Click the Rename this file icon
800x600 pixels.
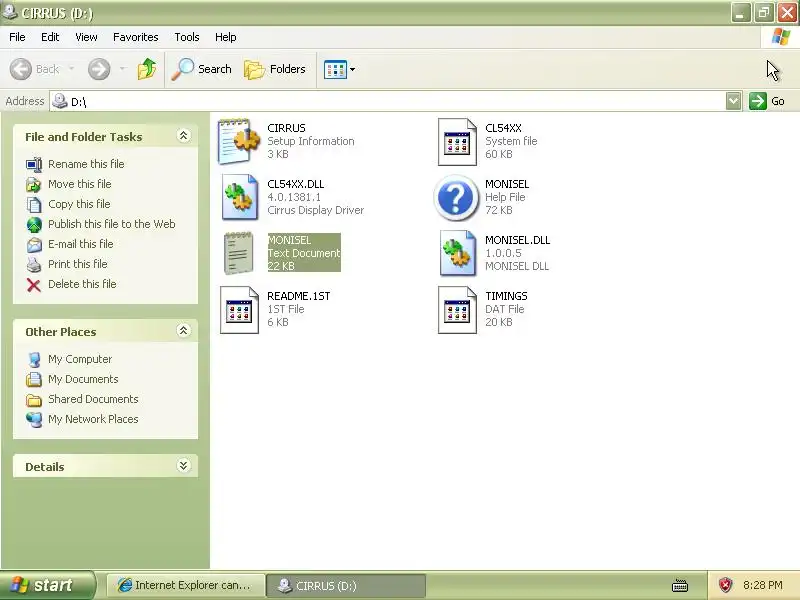[34, 165]
